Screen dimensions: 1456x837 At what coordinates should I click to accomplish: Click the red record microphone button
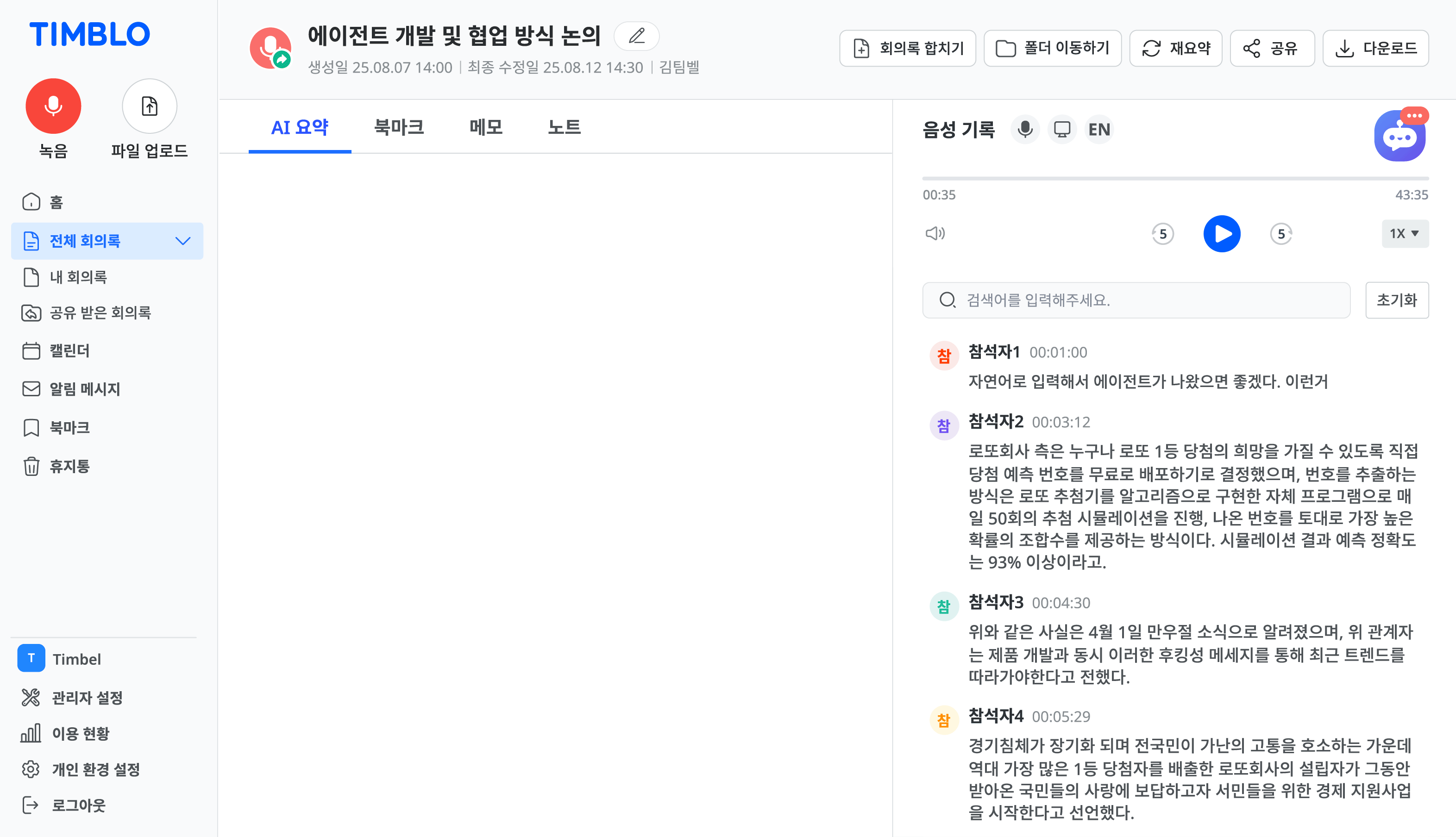pyautogui.click(x=53, y=106)
